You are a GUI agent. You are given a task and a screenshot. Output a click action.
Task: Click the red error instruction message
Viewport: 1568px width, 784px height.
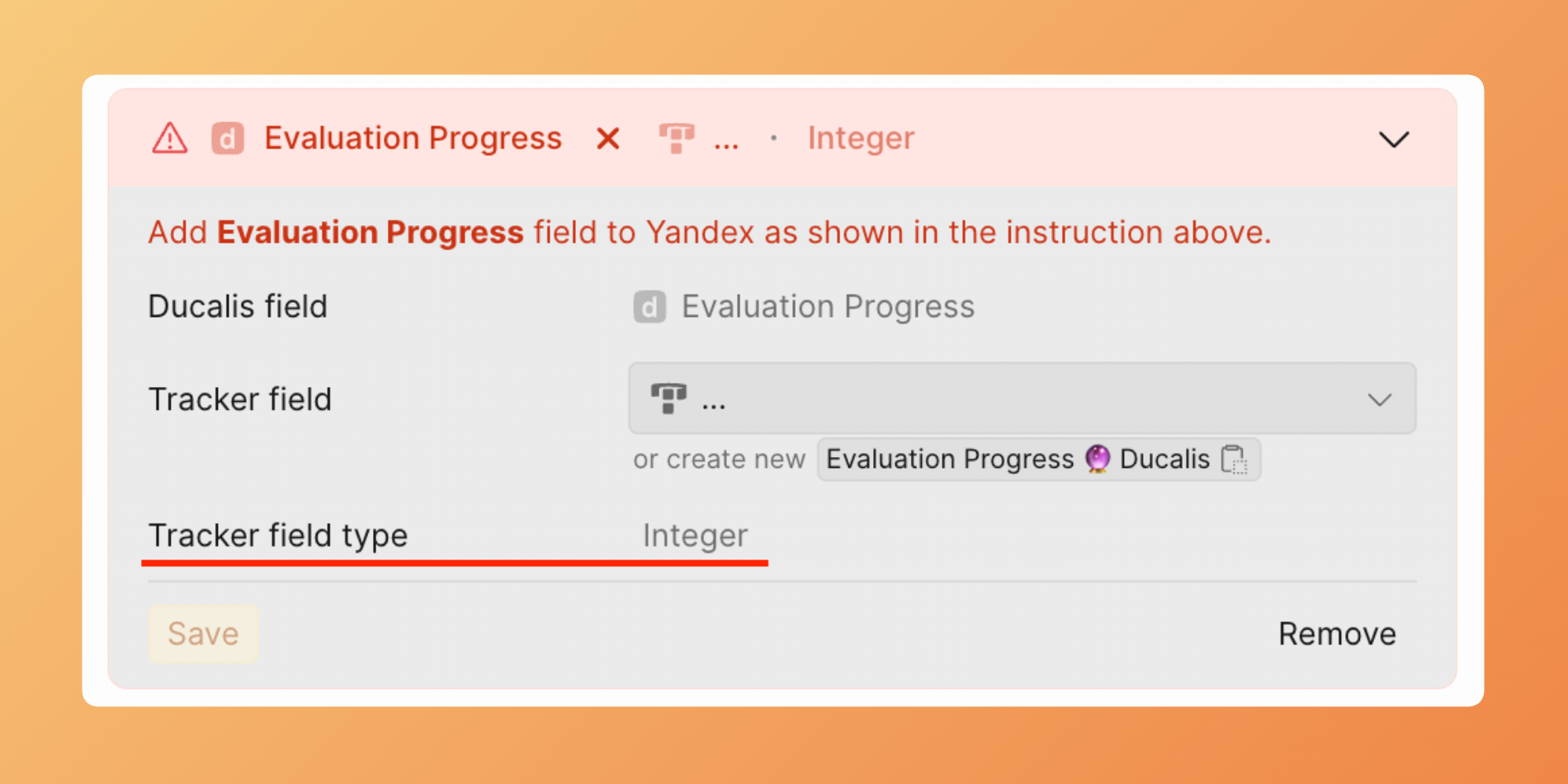710,233
